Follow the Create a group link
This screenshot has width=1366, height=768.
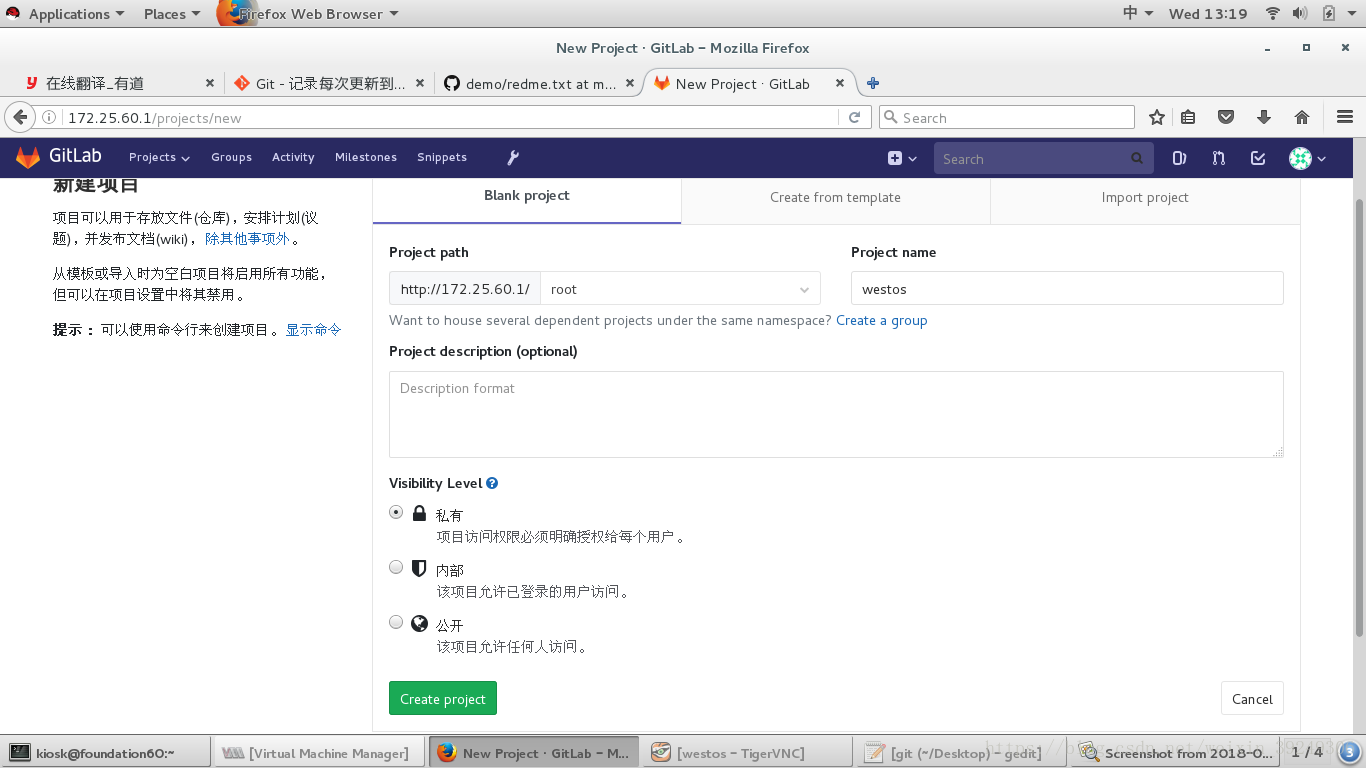tap(881, 320)
